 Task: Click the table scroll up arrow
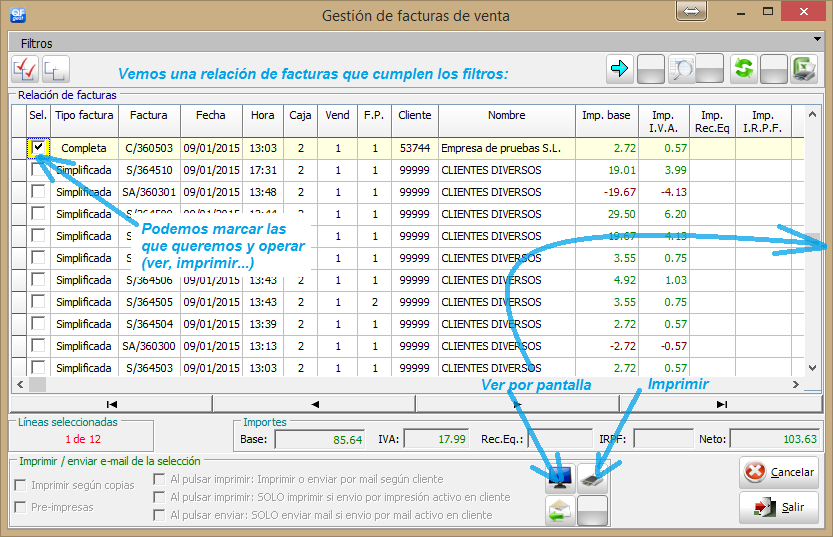coord(812,114)
